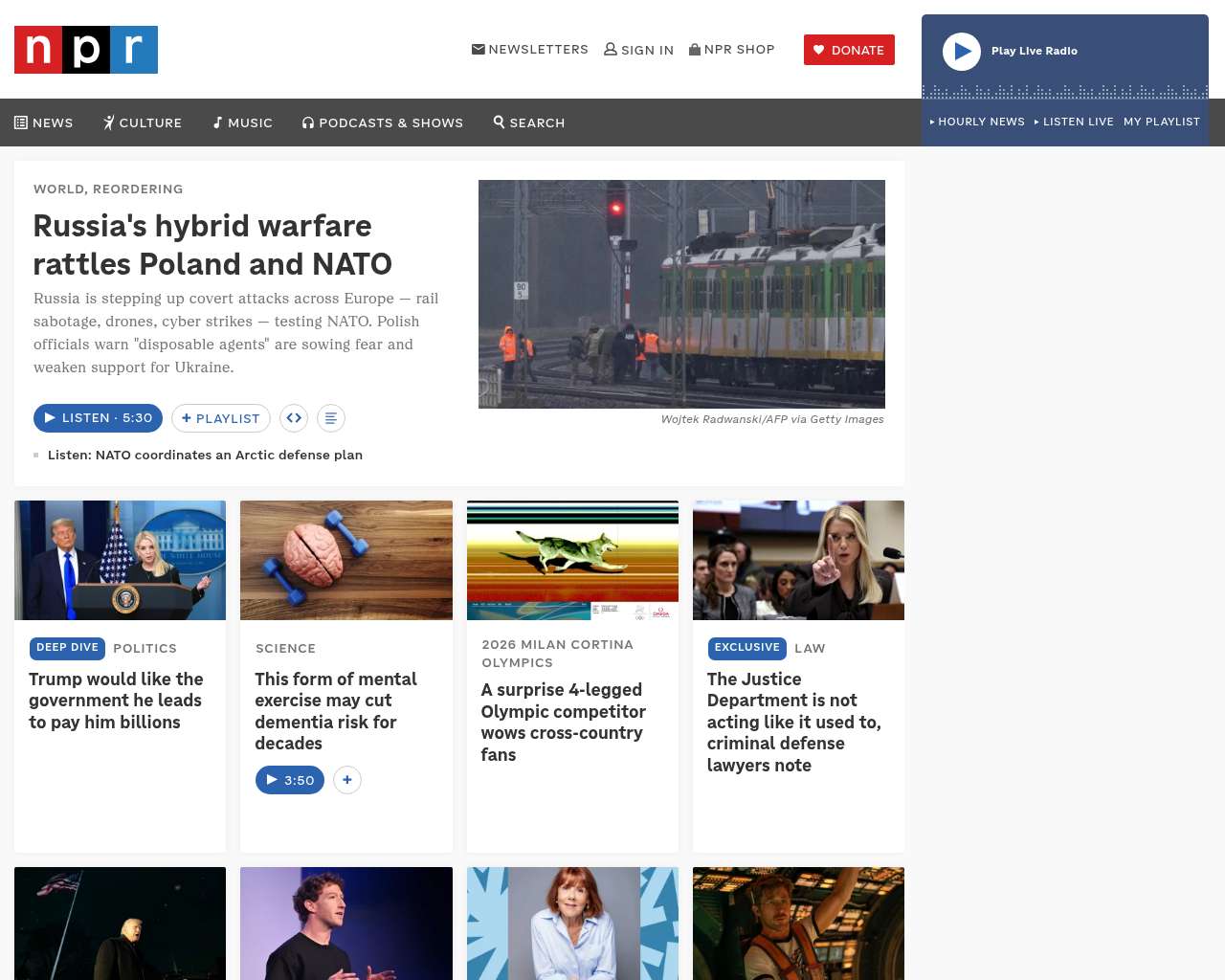Open nighttime flag thumbnail

(121, 924)
